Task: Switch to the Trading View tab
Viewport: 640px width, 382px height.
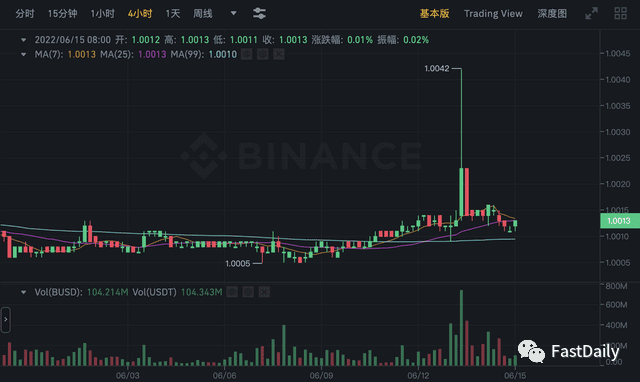Action: [x=493, y=13]
